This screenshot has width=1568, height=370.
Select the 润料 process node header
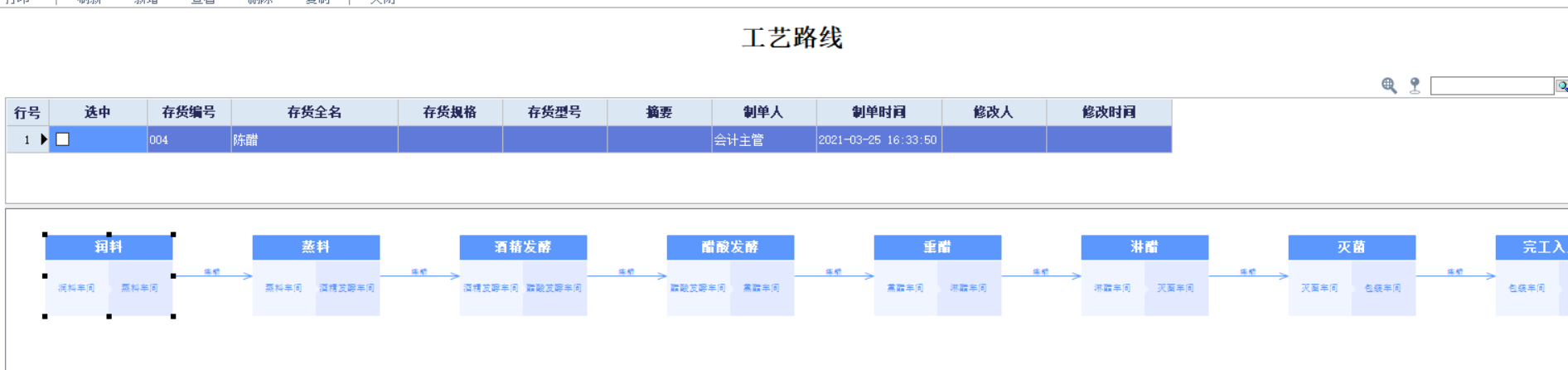click(x=109, y=247)
